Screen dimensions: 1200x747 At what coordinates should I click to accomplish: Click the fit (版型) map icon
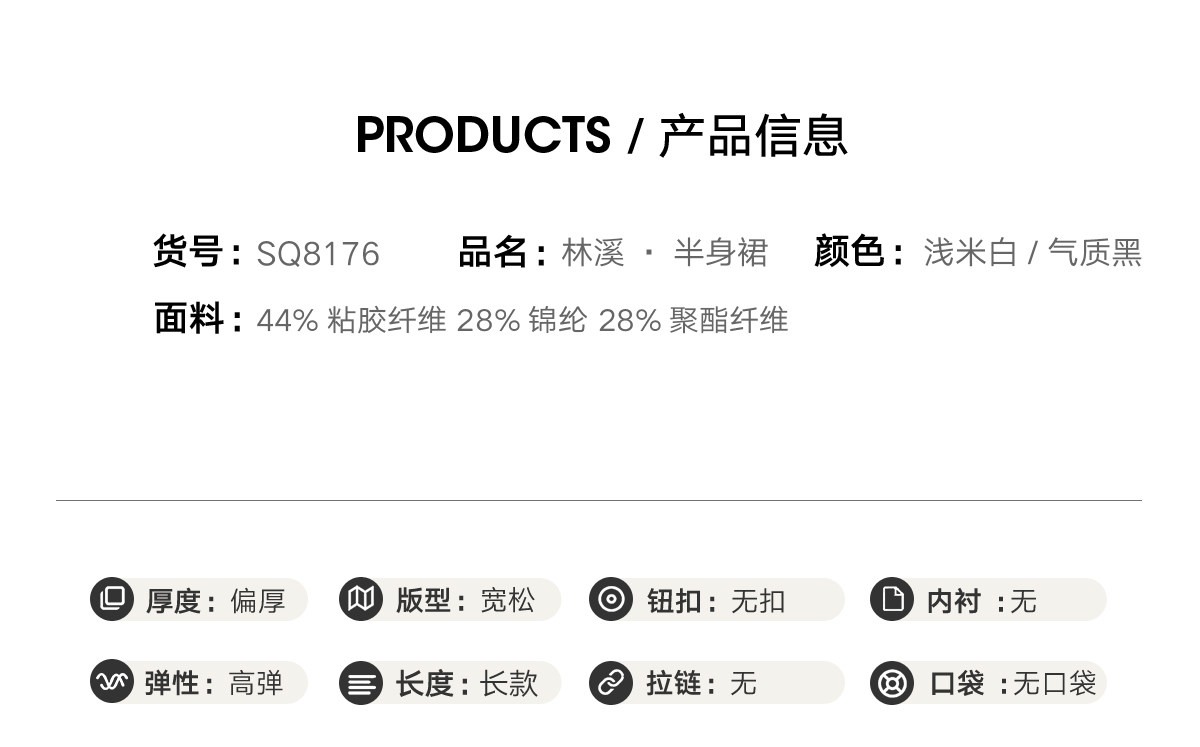[x=361, y=600]
